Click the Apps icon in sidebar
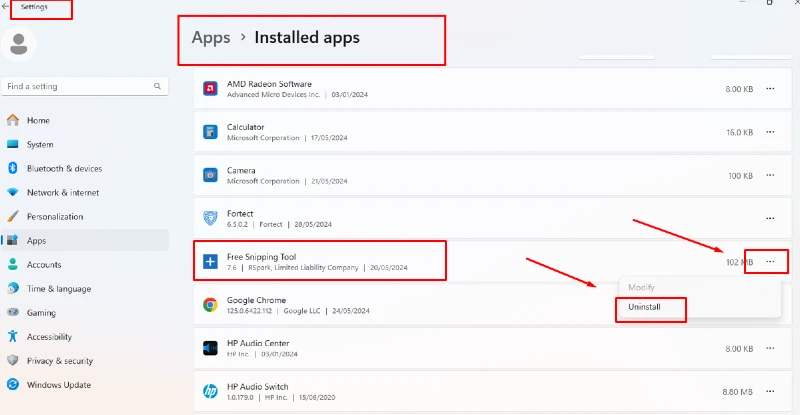This screenshot has height=415, width=800. [x=13, y=240]
